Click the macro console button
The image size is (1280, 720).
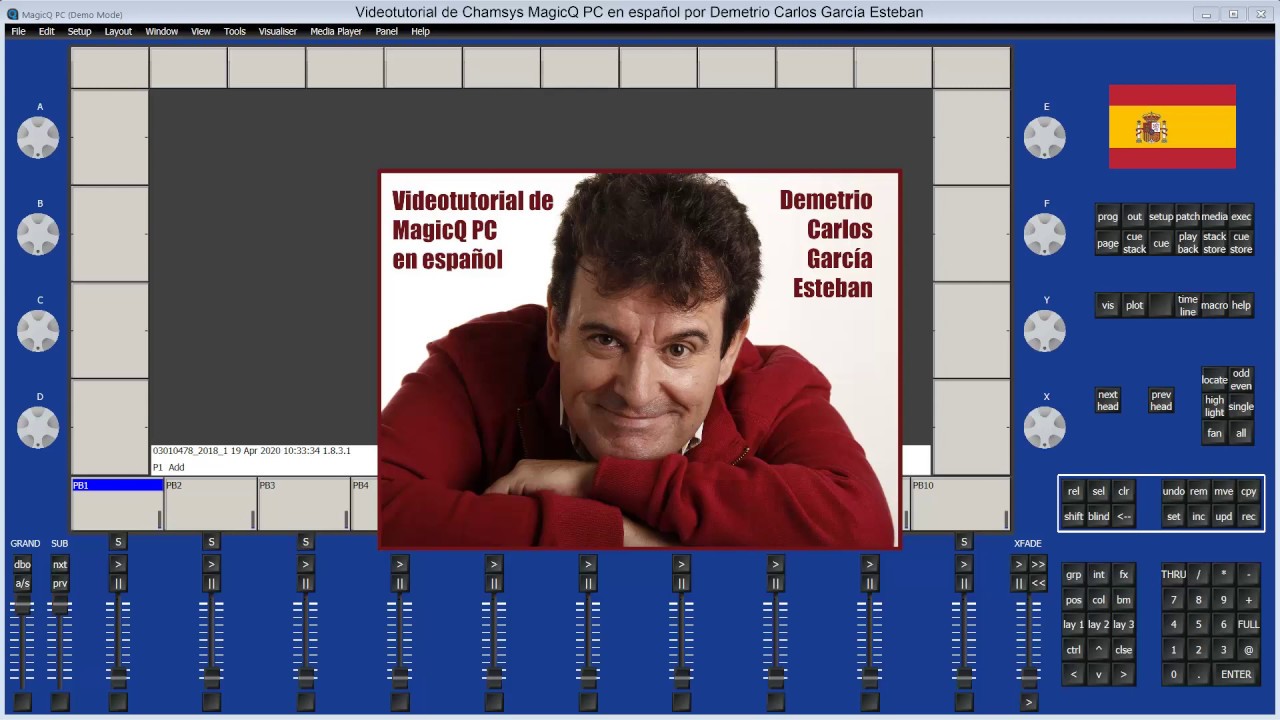pos(1214,306)
